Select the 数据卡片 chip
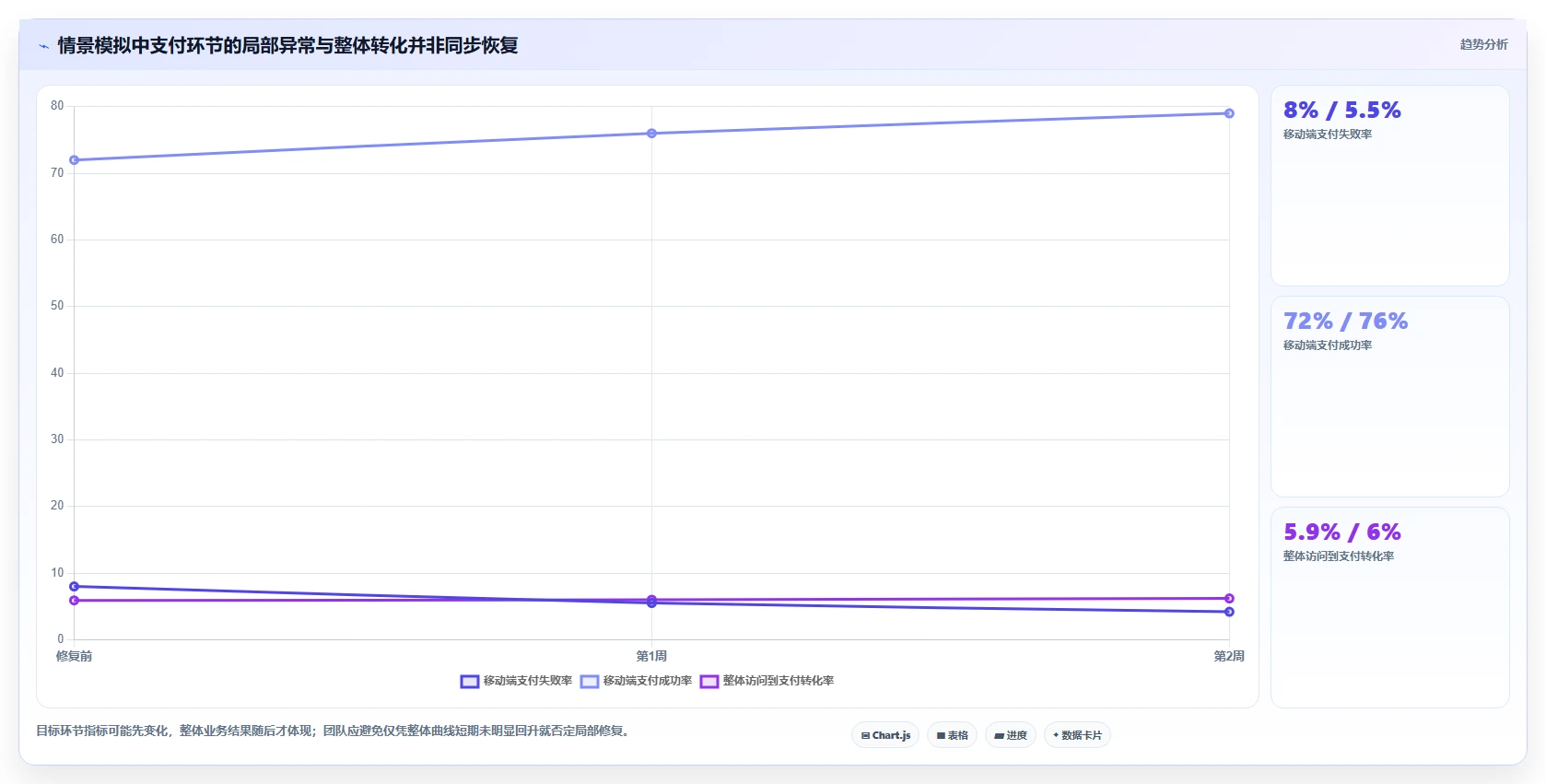Viewport: 1546px width, 784px height. pyautogui.click(x=1077, y=735)
